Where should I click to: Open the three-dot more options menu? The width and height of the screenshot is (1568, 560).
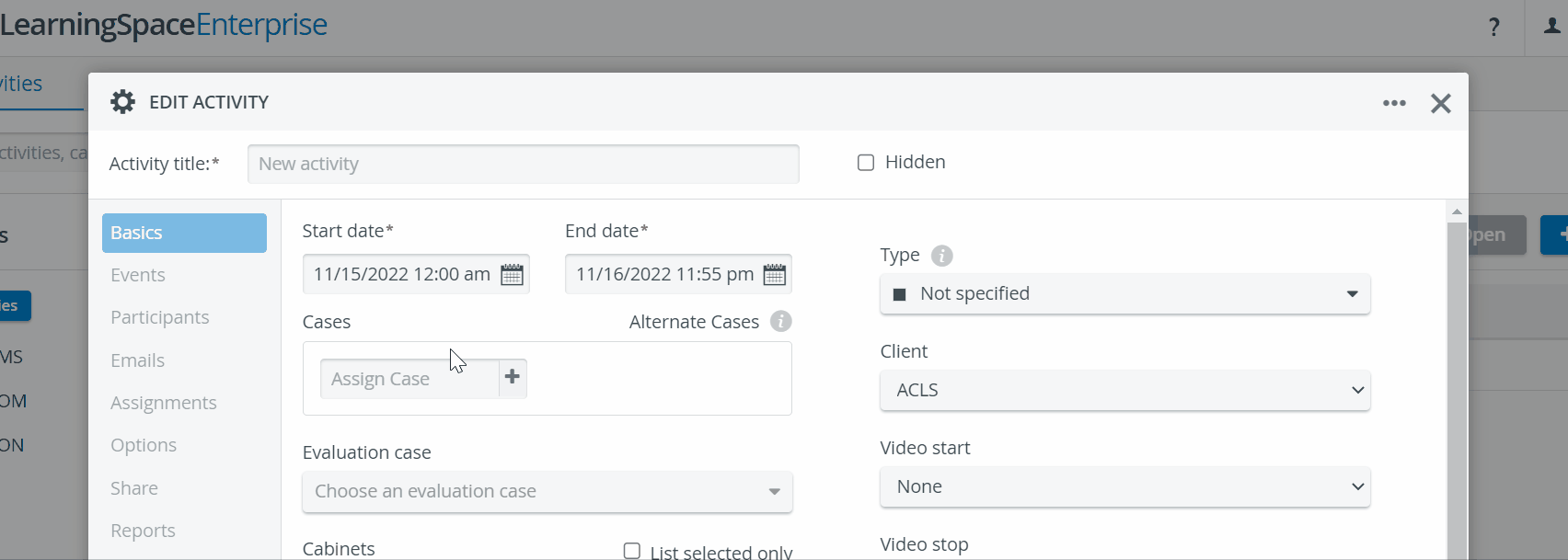pyautogui.click(x=1394, y=103)
